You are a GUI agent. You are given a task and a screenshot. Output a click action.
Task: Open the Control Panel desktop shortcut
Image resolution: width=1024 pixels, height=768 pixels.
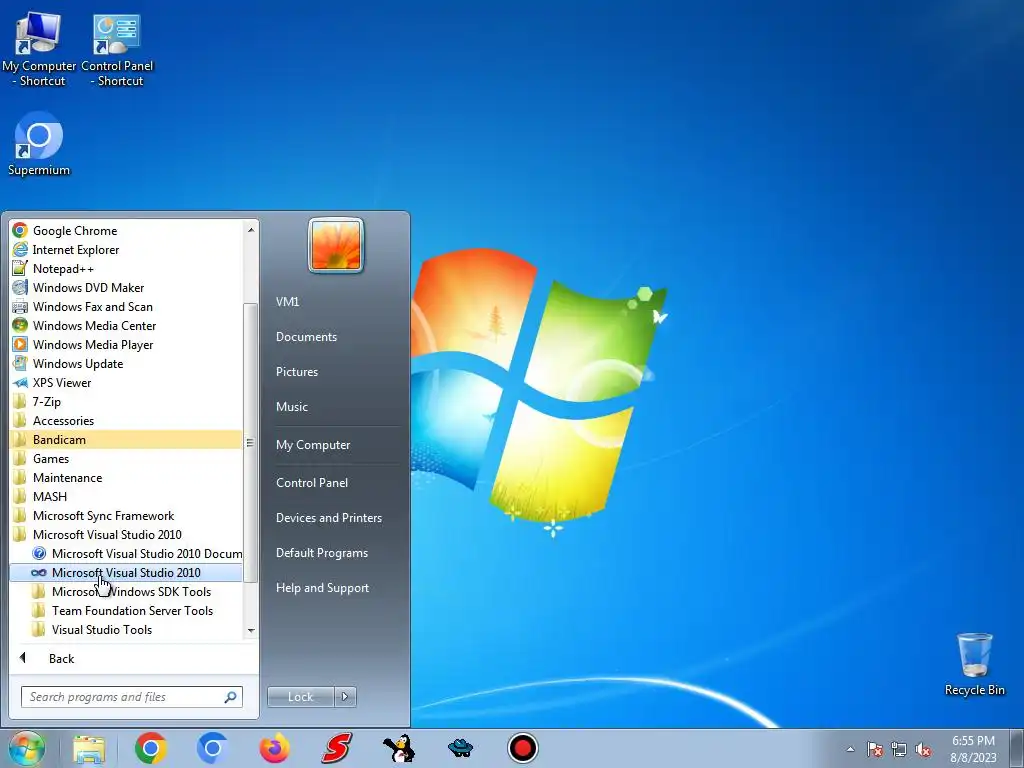[117, 50]
